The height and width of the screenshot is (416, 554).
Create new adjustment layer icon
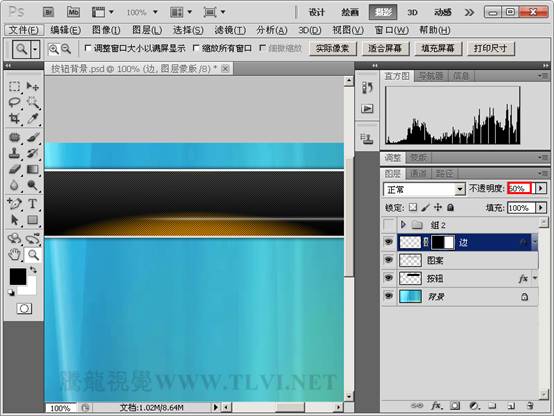473,406
